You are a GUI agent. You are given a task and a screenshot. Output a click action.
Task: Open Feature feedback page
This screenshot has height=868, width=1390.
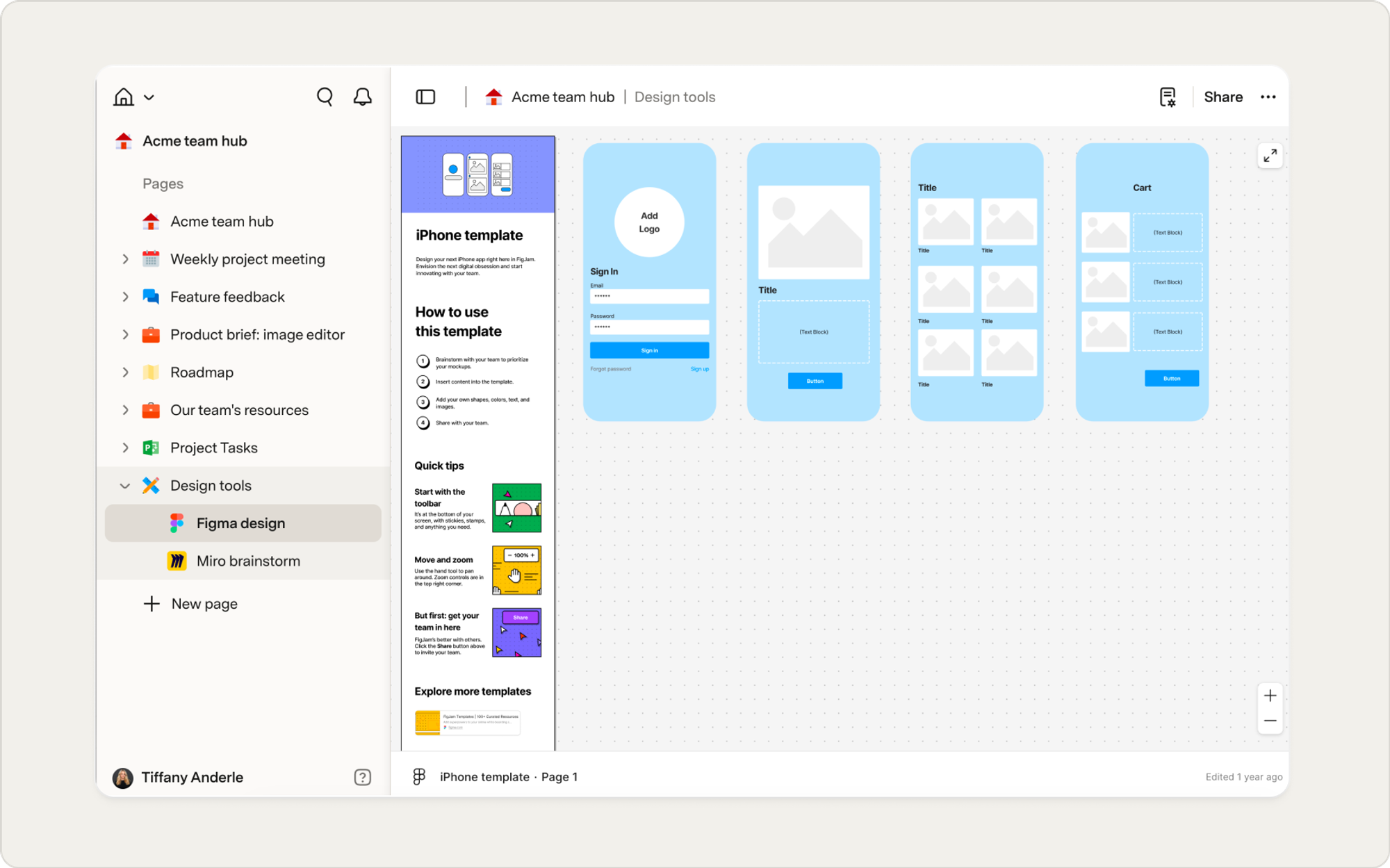(227, 297)
